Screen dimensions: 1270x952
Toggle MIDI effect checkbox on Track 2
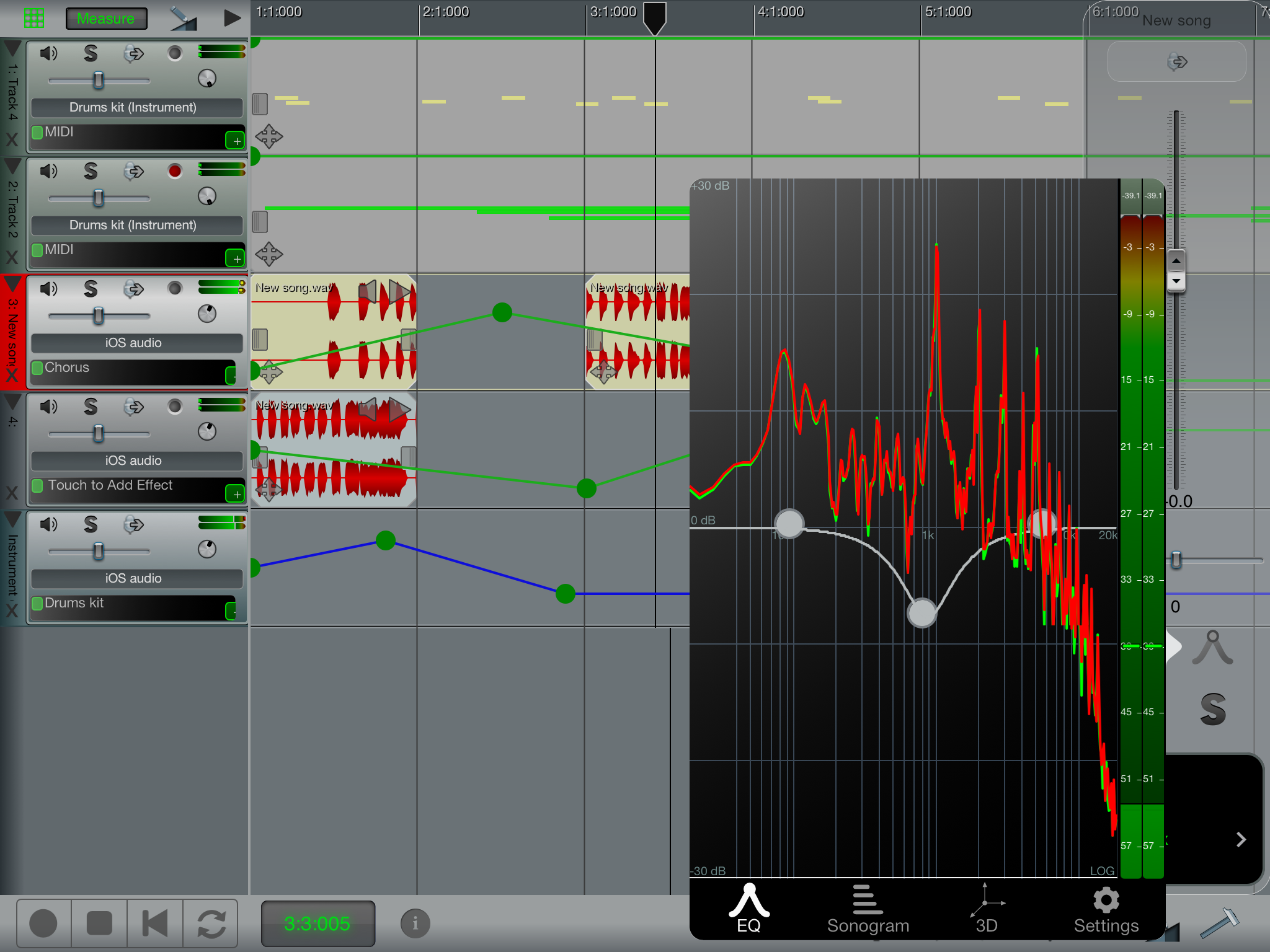[x=37, y=250]
